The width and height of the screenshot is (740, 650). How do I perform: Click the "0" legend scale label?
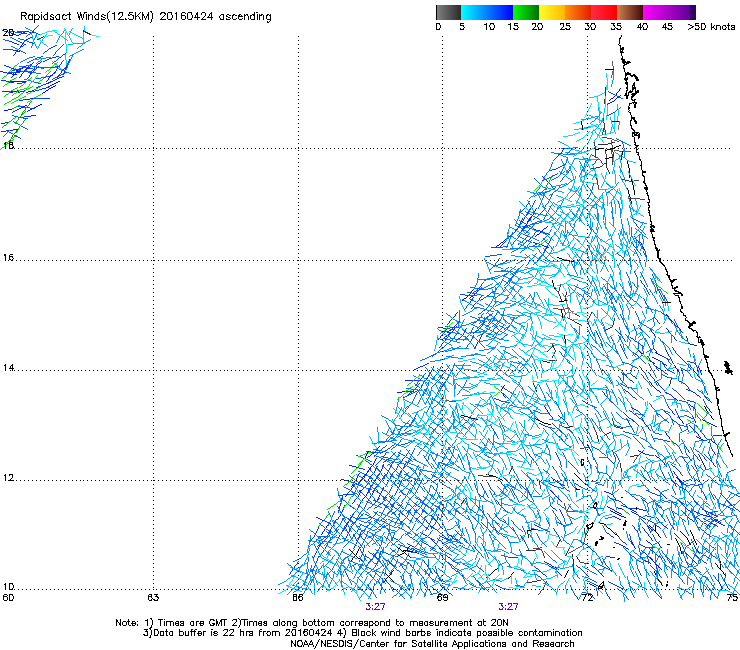tap(438, 27)
